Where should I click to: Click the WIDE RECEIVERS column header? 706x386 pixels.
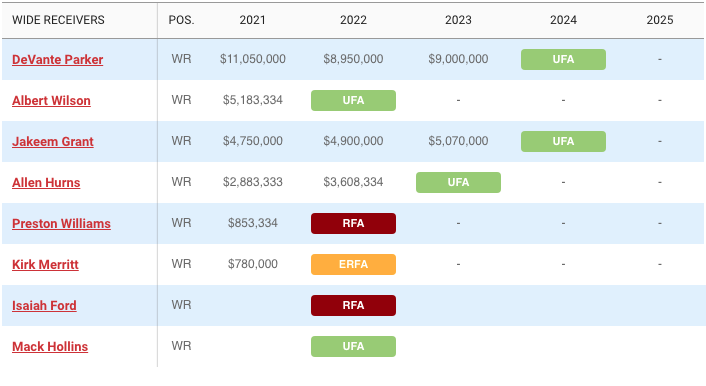coord(58,20)
